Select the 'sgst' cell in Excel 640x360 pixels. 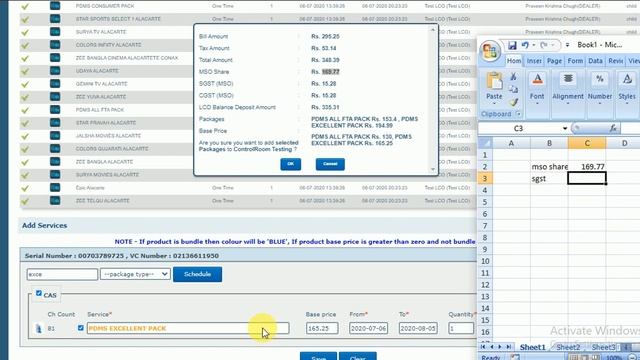(x=549, y=178)
